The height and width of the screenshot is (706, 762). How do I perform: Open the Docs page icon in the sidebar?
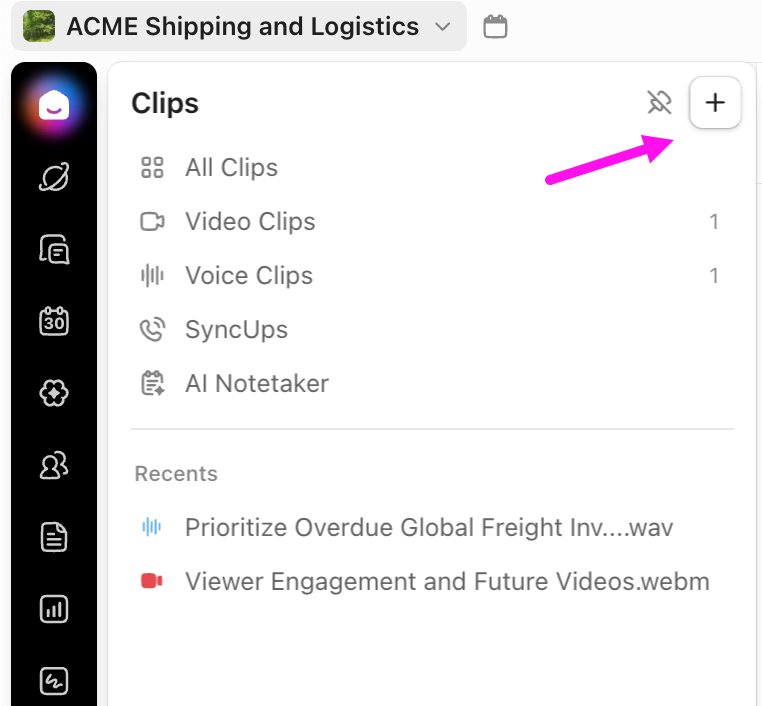pyautogui.click(x=54, y=537)
